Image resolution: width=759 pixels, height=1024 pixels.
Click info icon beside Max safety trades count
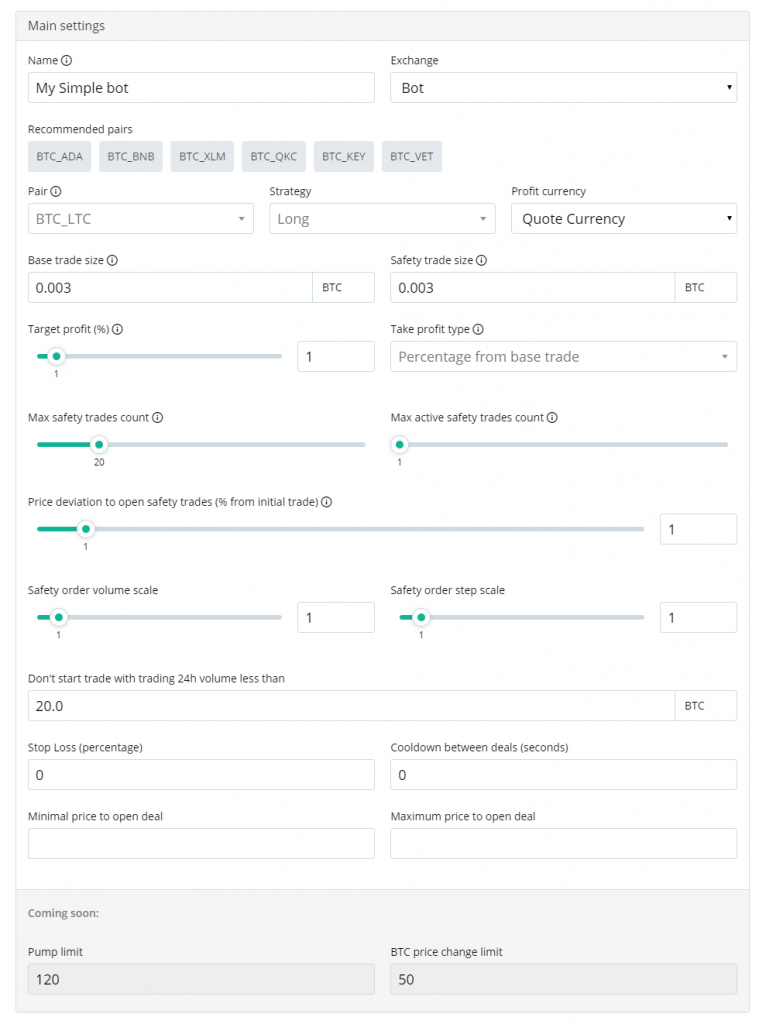pyautogui.click(x=157, y=418)
